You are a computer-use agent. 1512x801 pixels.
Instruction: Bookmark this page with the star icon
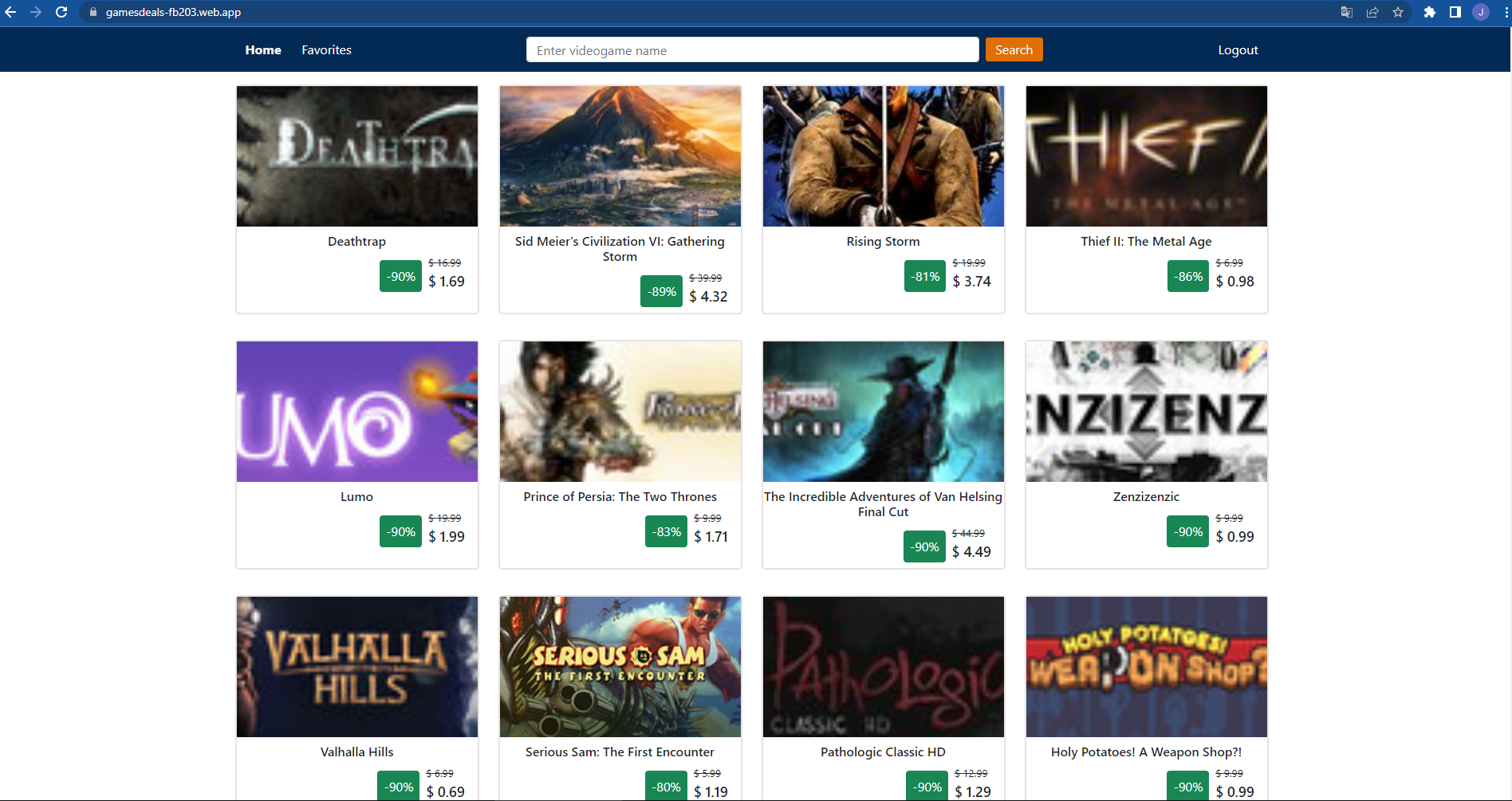point(1398,12)
